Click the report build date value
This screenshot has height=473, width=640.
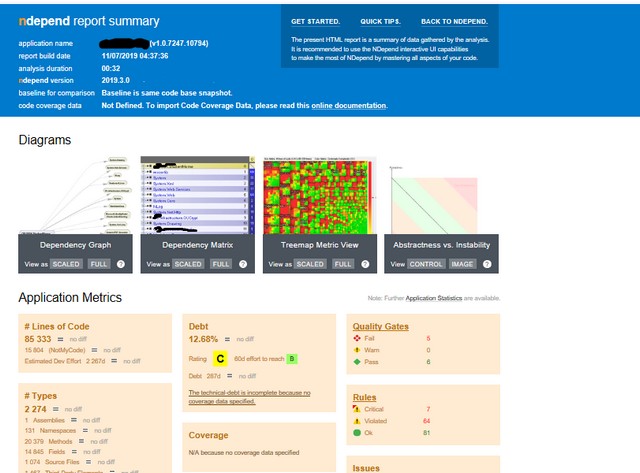[x=135, y=56]
